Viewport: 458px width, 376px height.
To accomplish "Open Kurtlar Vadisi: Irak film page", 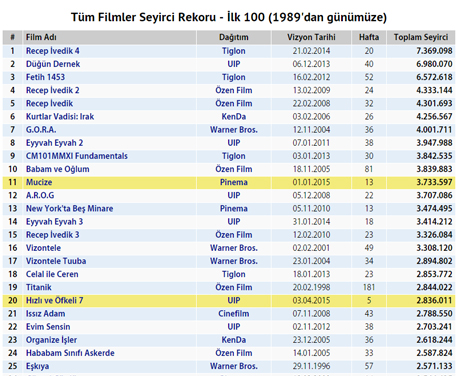I will (60, 117).
